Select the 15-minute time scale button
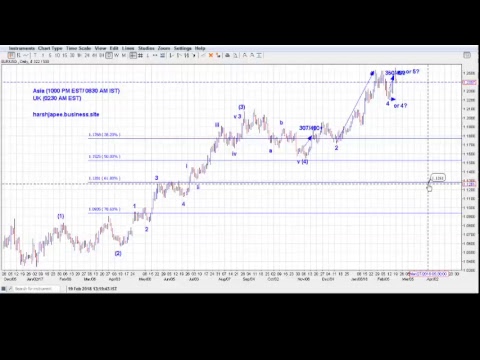This screenshot has width=480, height=360. [x=65, y=55]
